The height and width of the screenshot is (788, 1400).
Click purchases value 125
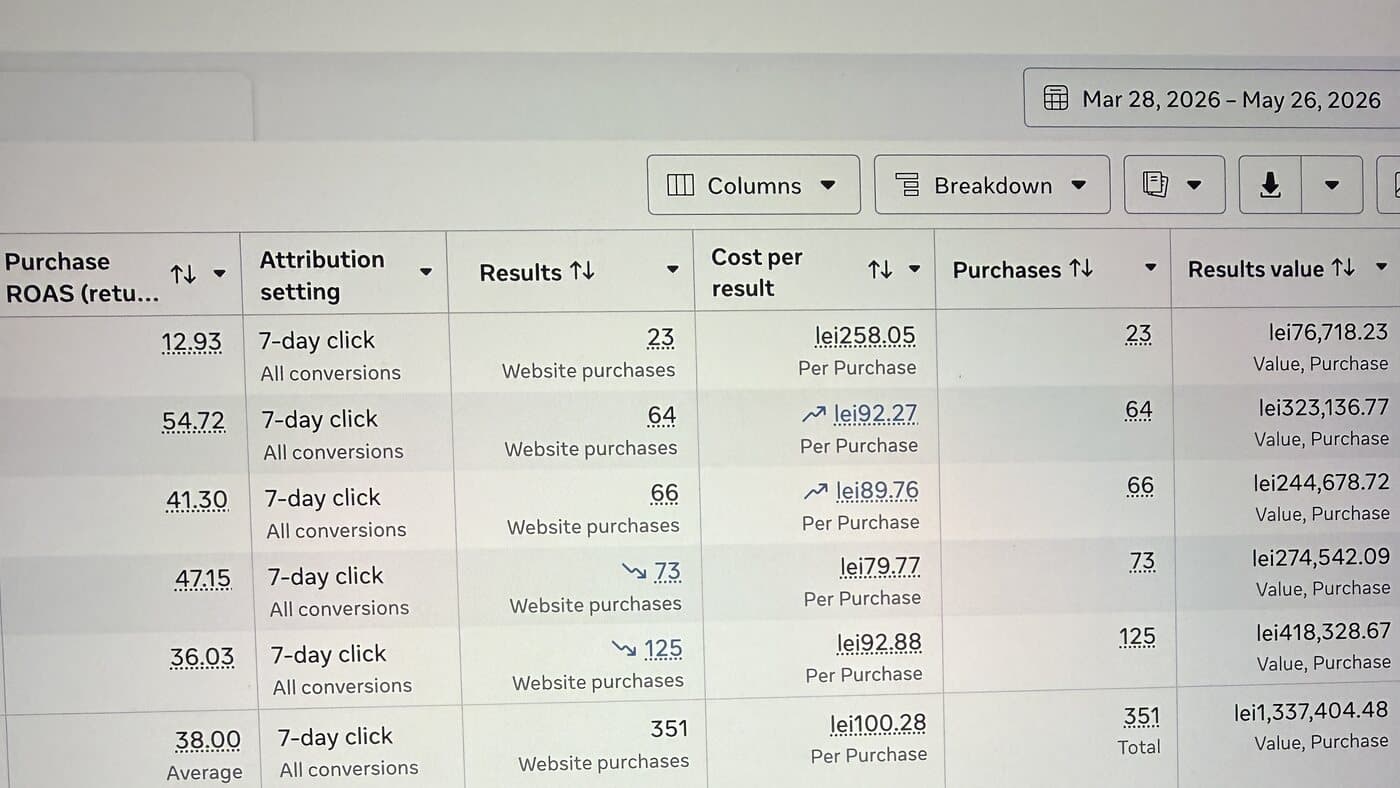click(1137, 637)
